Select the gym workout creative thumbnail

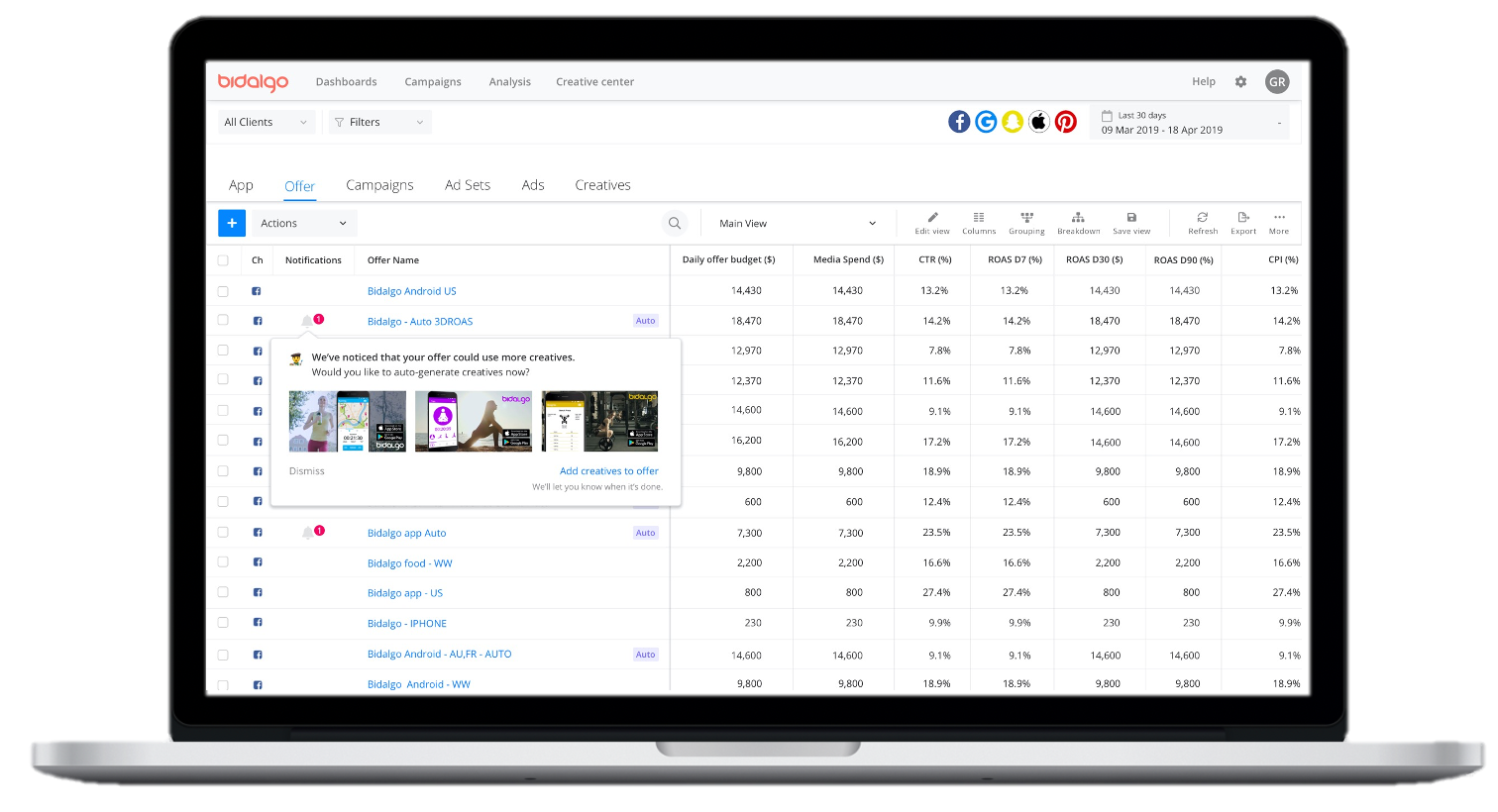600,422
